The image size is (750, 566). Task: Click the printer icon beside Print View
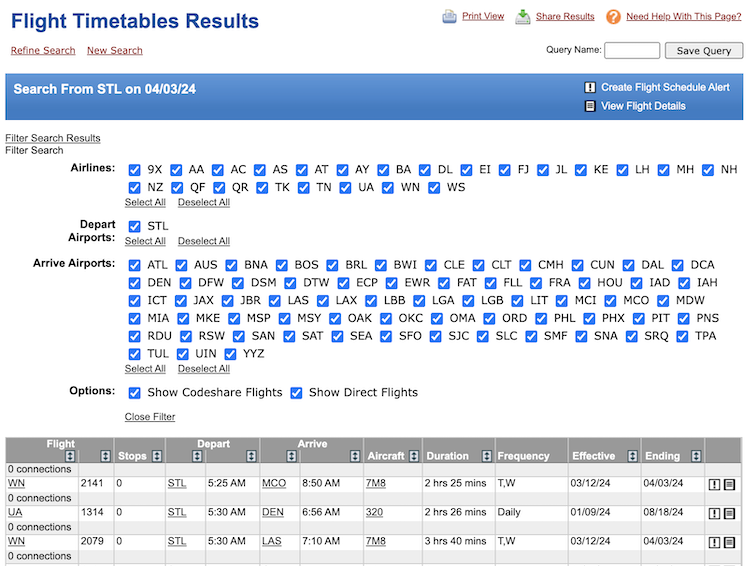450,17
